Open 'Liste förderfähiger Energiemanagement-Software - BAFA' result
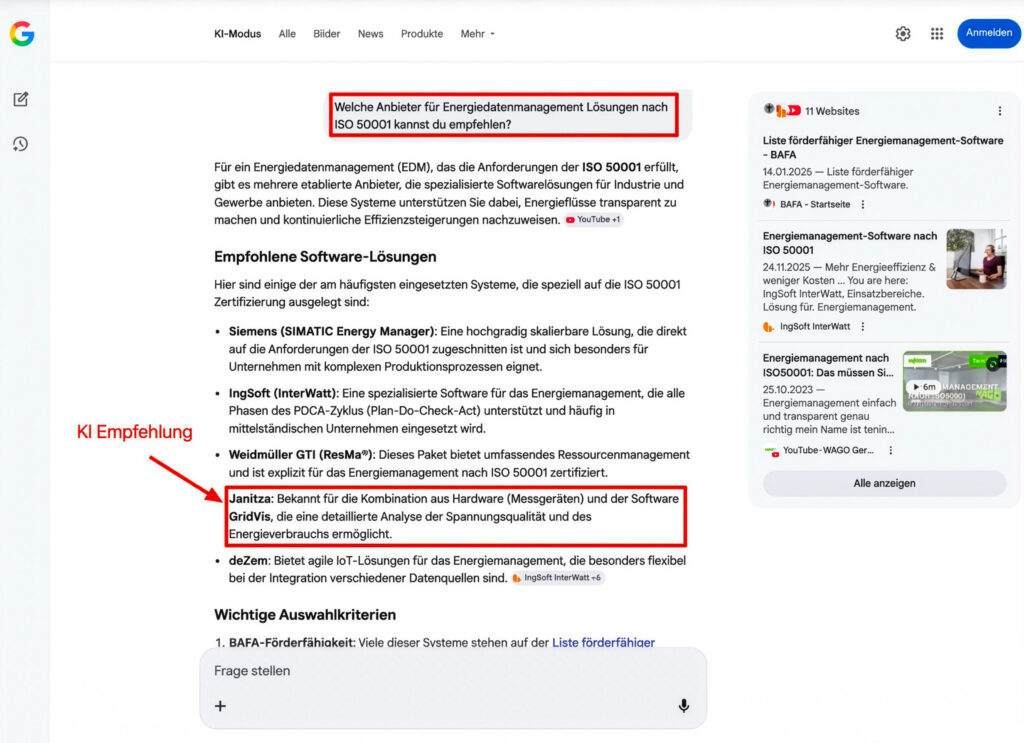The height and width of the screenshot is (743, 1024). pos(883,148)
